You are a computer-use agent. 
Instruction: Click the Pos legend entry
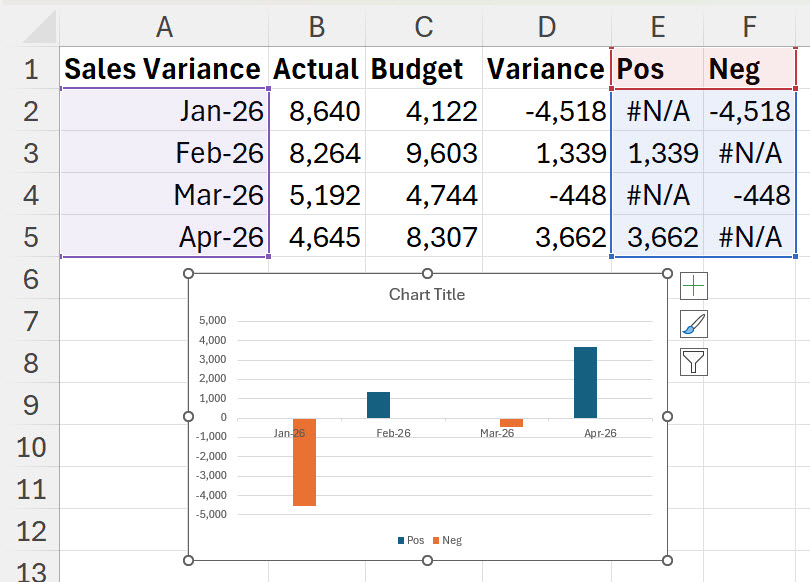tap(411, 540)
